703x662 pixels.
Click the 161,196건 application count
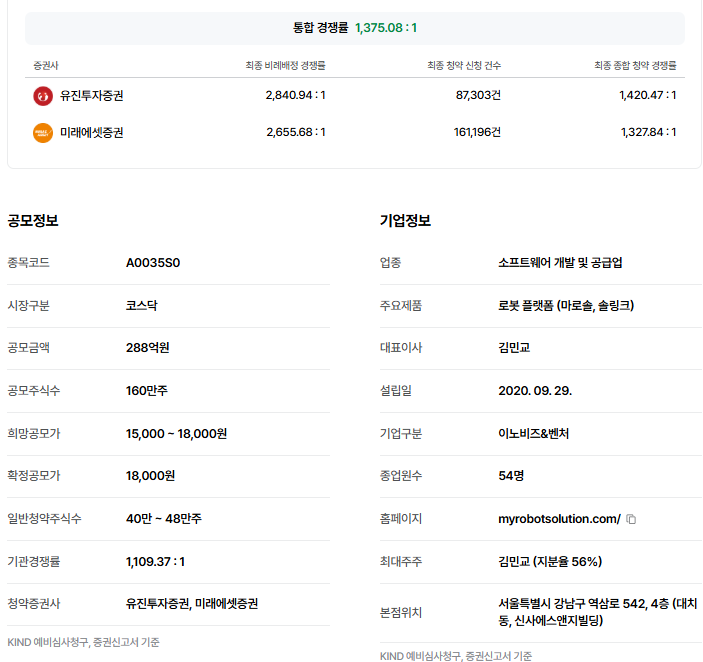point(477,132)
